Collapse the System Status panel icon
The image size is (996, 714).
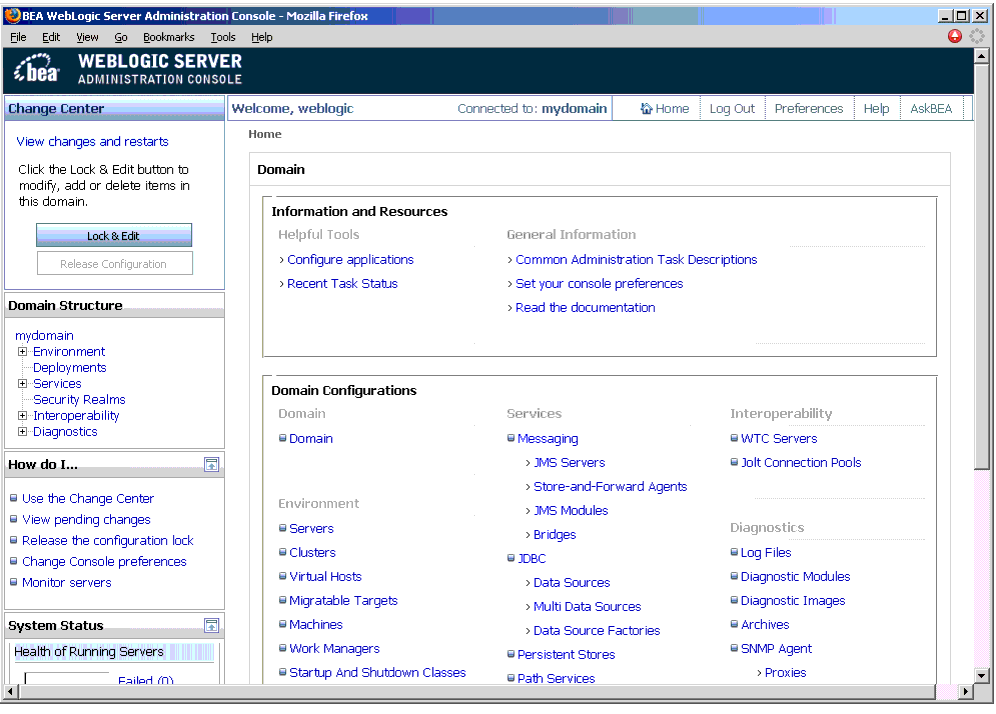pos(212,625)
